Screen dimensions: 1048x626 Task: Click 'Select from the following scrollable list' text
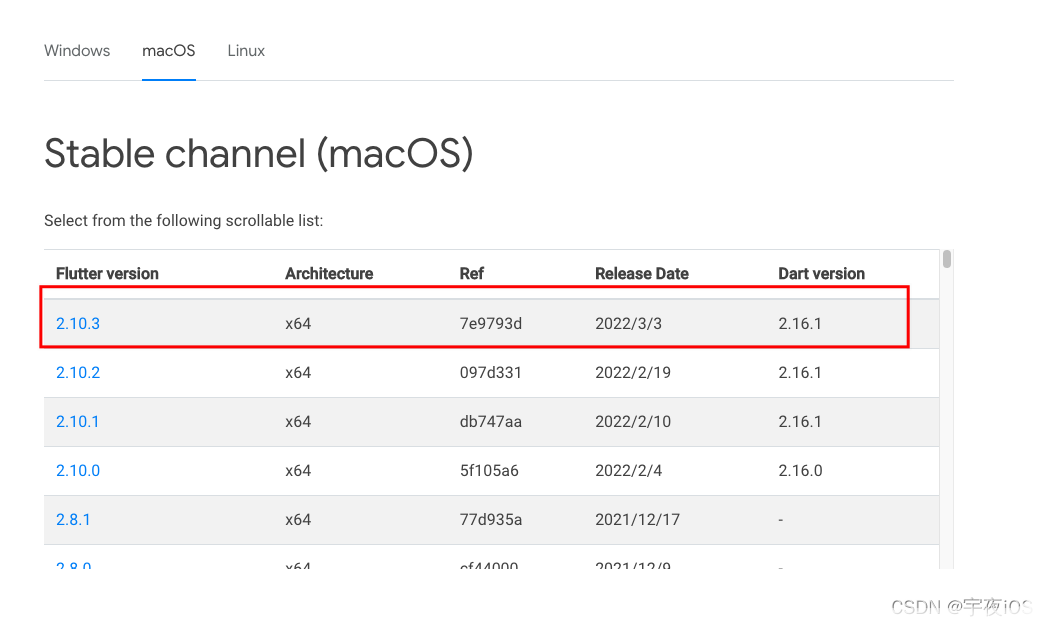[184, 220]
